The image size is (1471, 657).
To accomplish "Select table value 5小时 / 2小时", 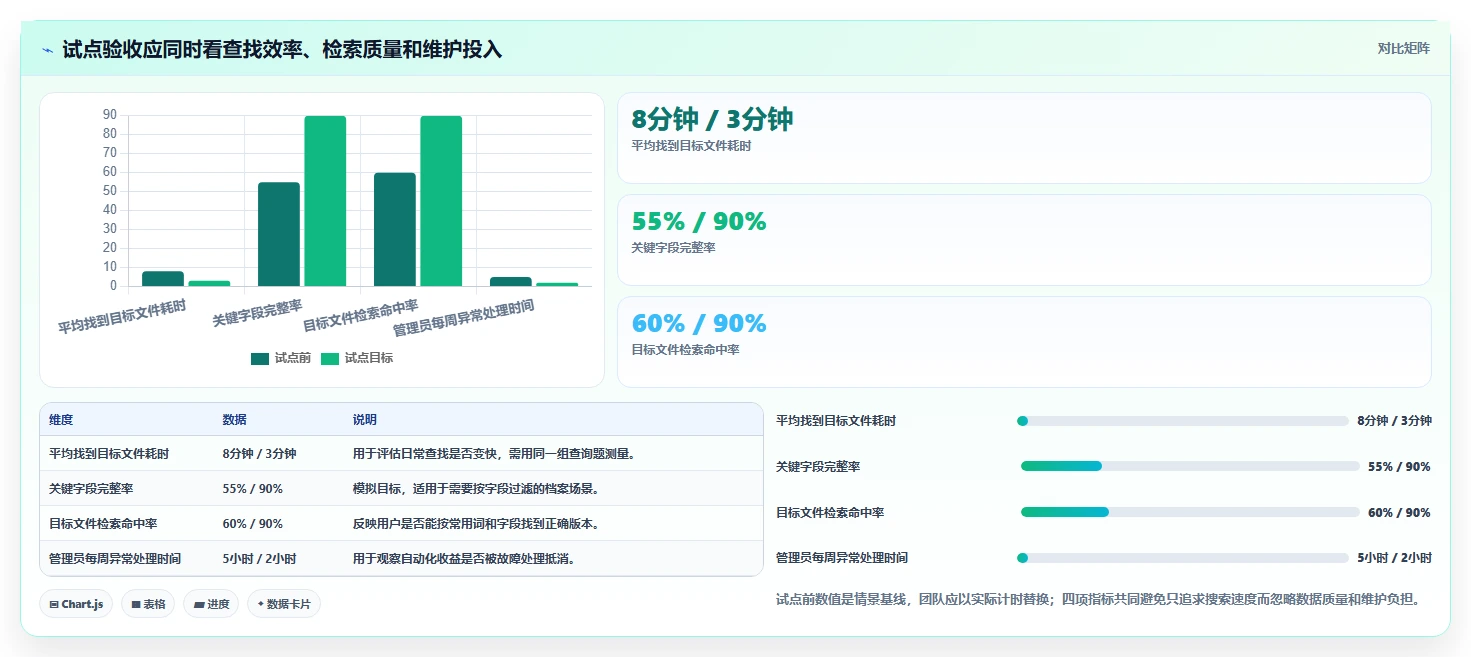I will coord(259,559).
